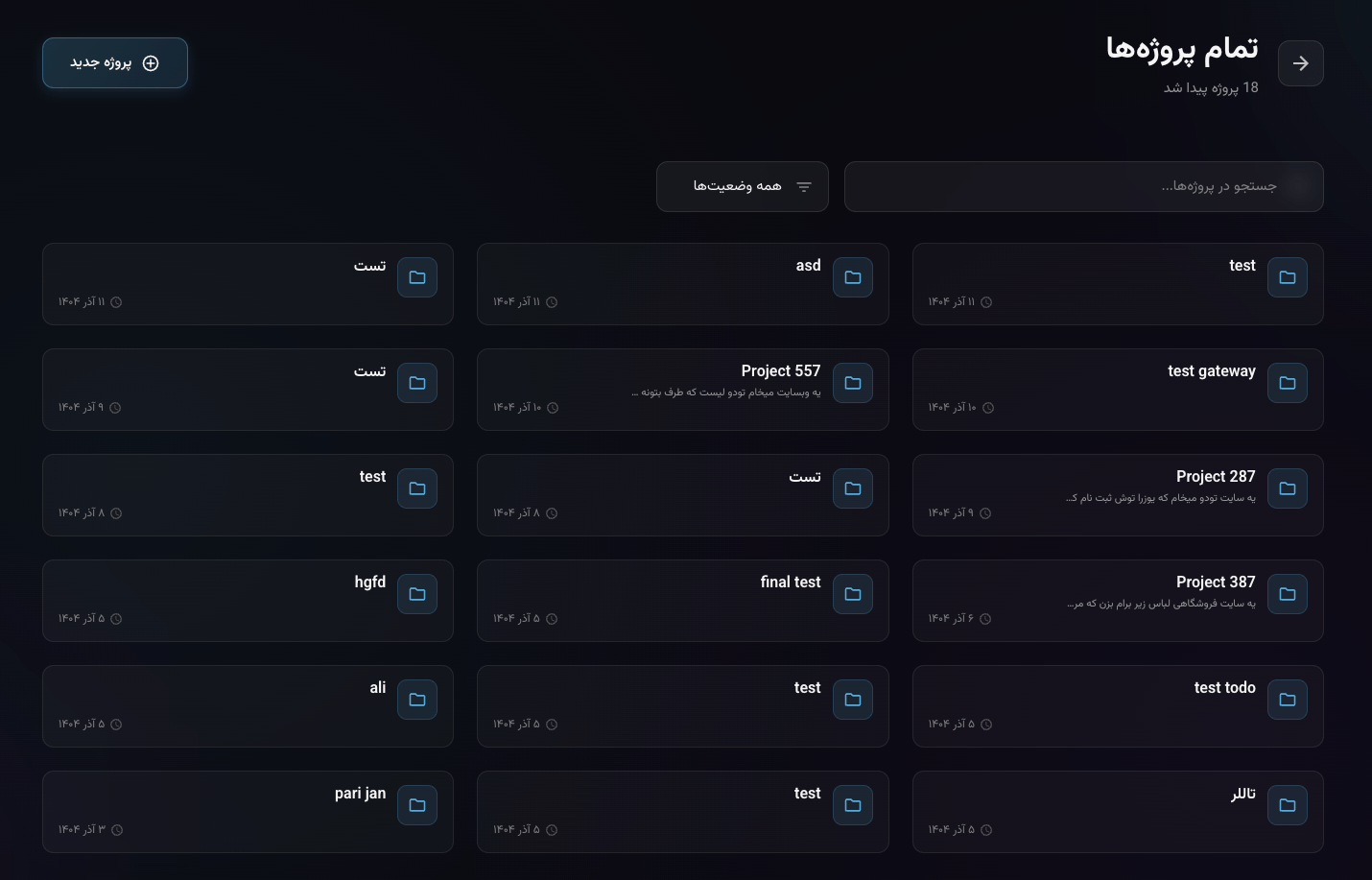Click the plus icon in new project button
This screenshot has width=1372, height=880.
(x=151, y=63)
